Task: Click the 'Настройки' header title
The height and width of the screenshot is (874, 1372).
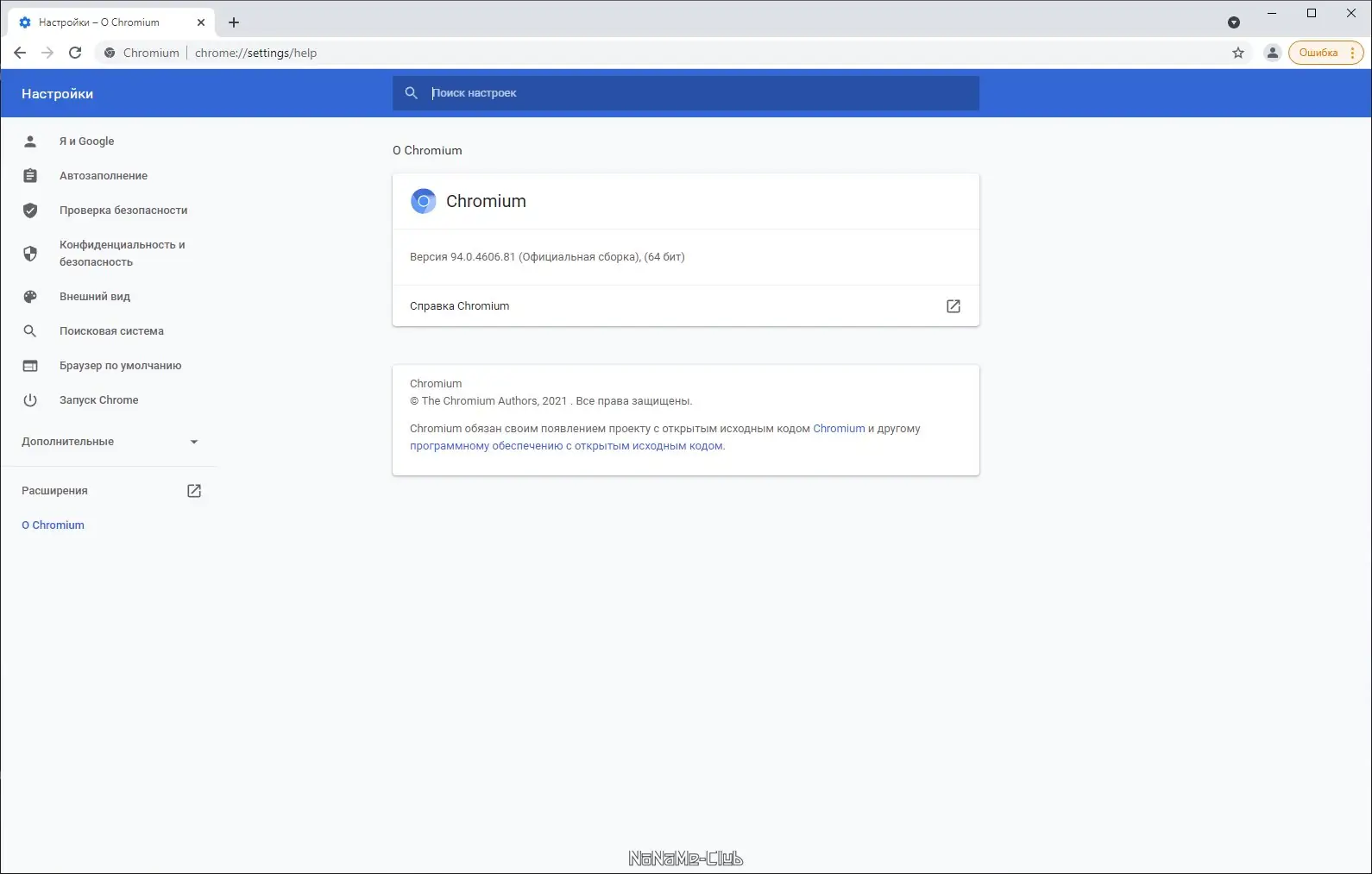Action: pos(58,94)
